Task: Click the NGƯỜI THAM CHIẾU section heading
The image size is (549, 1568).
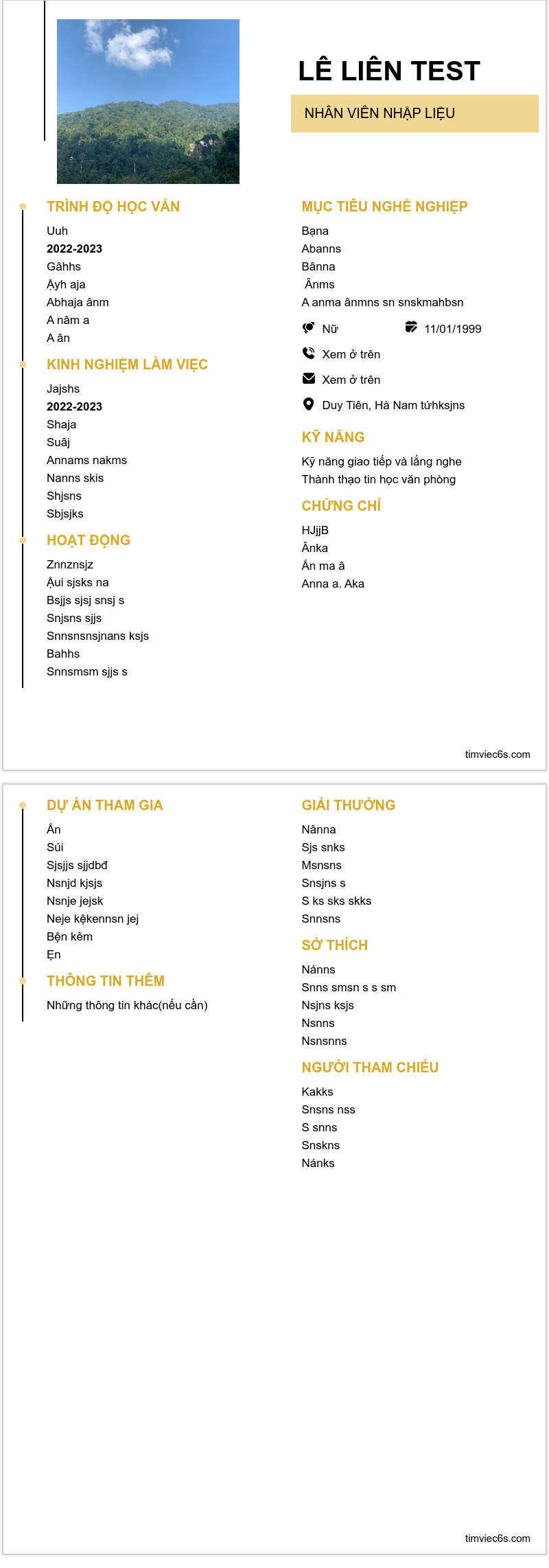Action: click(x=370, y=1068)
